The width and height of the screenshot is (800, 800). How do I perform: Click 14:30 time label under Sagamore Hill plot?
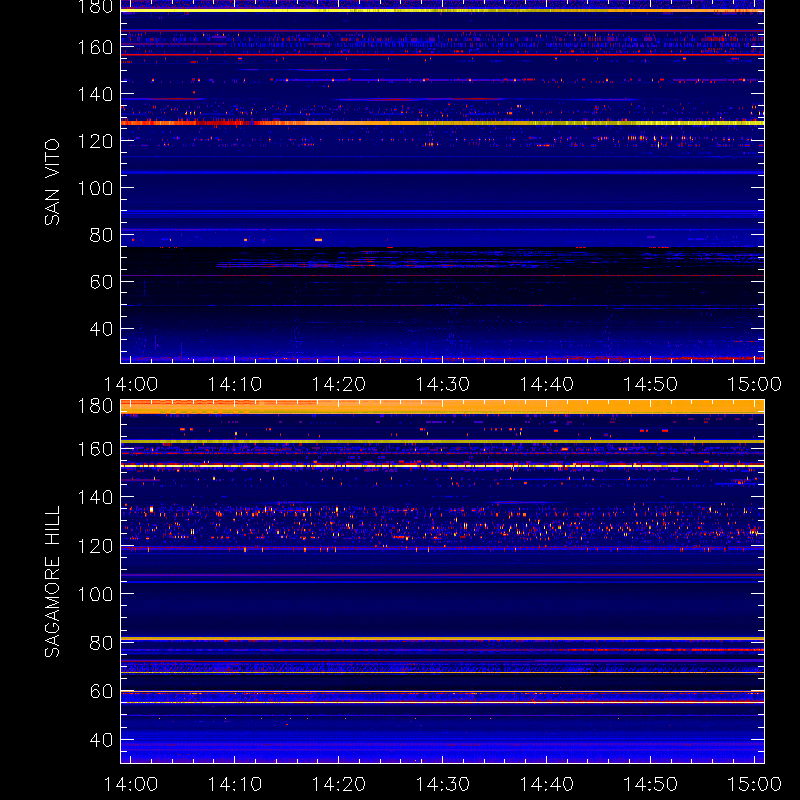click(443, 784)
